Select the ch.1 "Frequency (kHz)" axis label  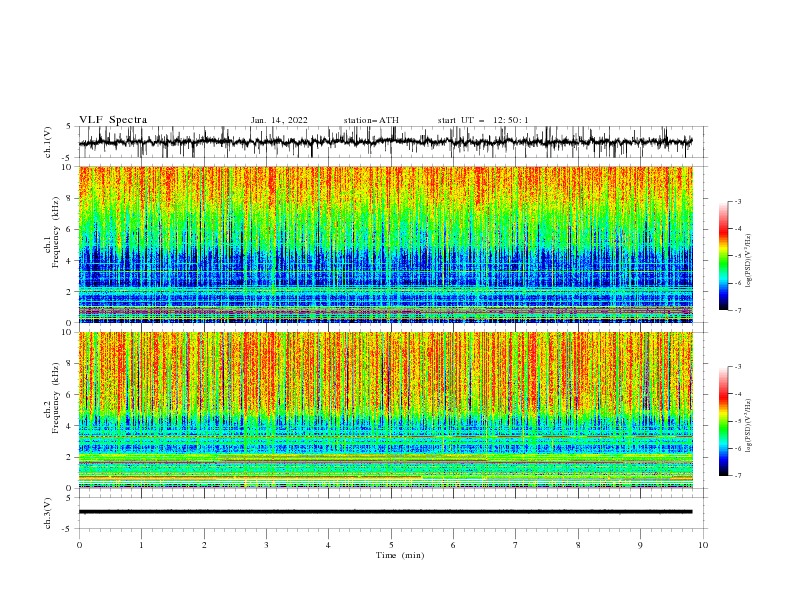(56, 230)
